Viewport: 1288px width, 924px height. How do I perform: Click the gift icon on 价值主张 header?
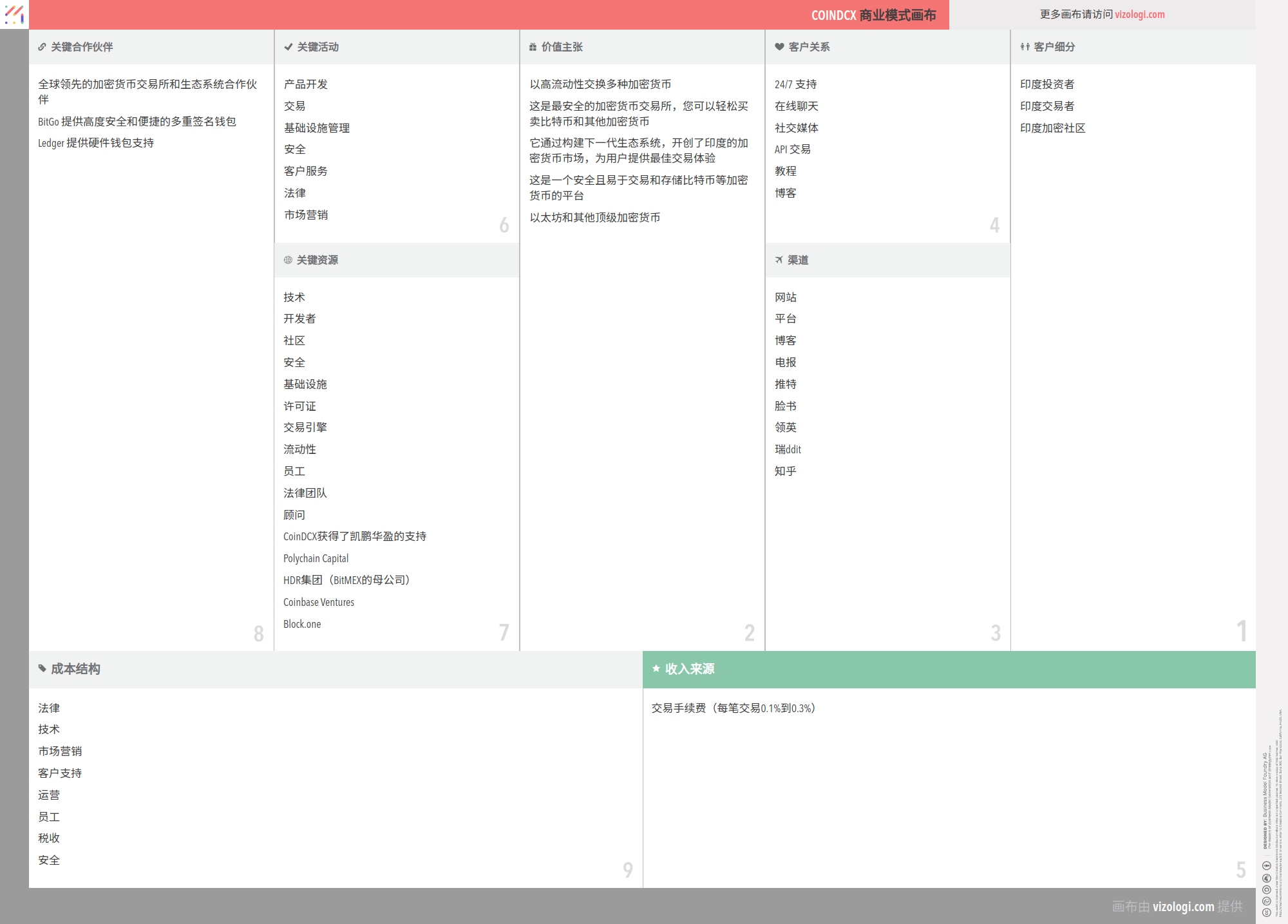coord(532,46)
